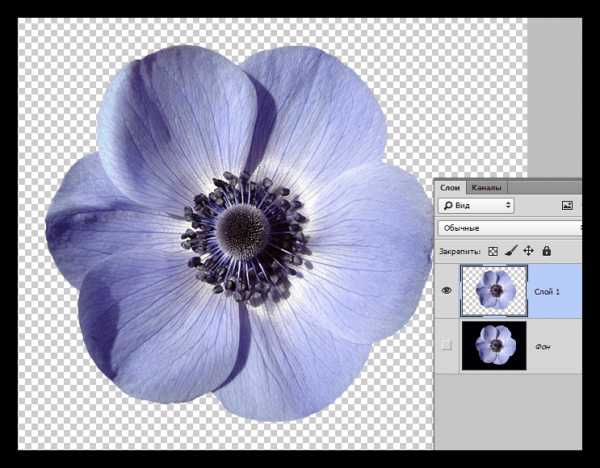Lock all with the padlock icon
The width and height of the screenshot is (600, 468).
tap(546, 251)
